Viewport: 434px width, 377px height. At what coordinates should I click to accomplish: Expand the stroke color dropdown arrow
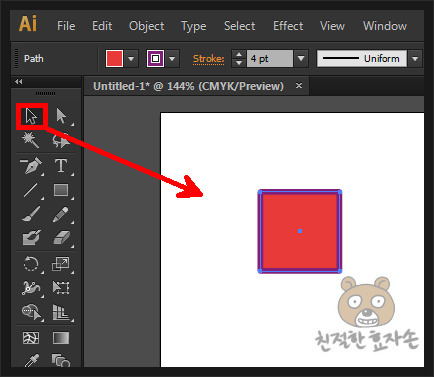click(172, 59)
